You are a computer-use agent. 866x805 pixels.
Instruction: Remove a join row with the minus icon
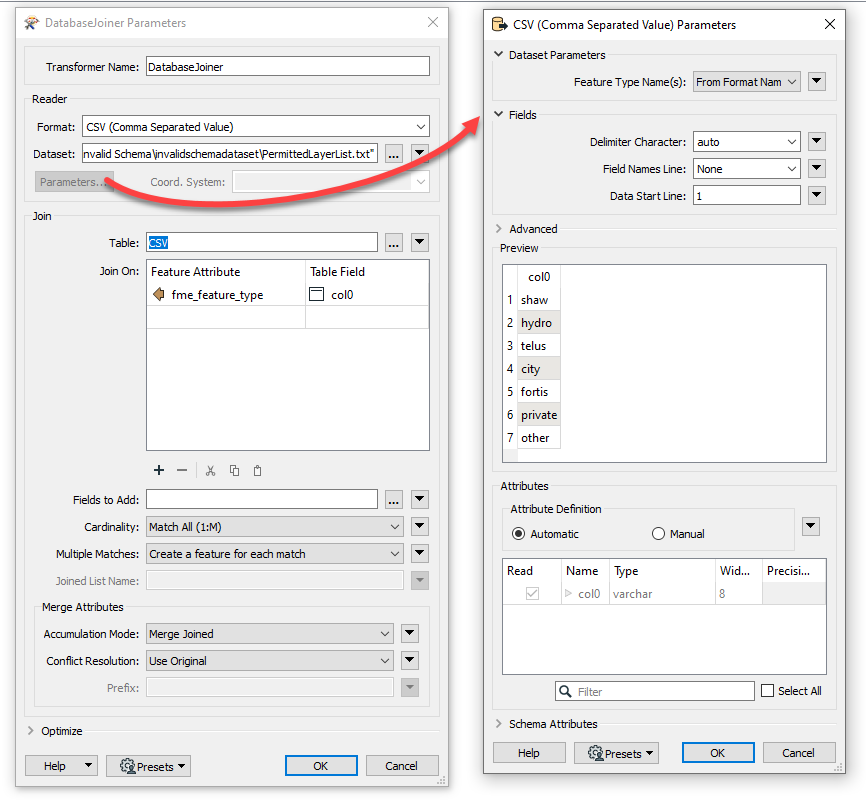183,470
